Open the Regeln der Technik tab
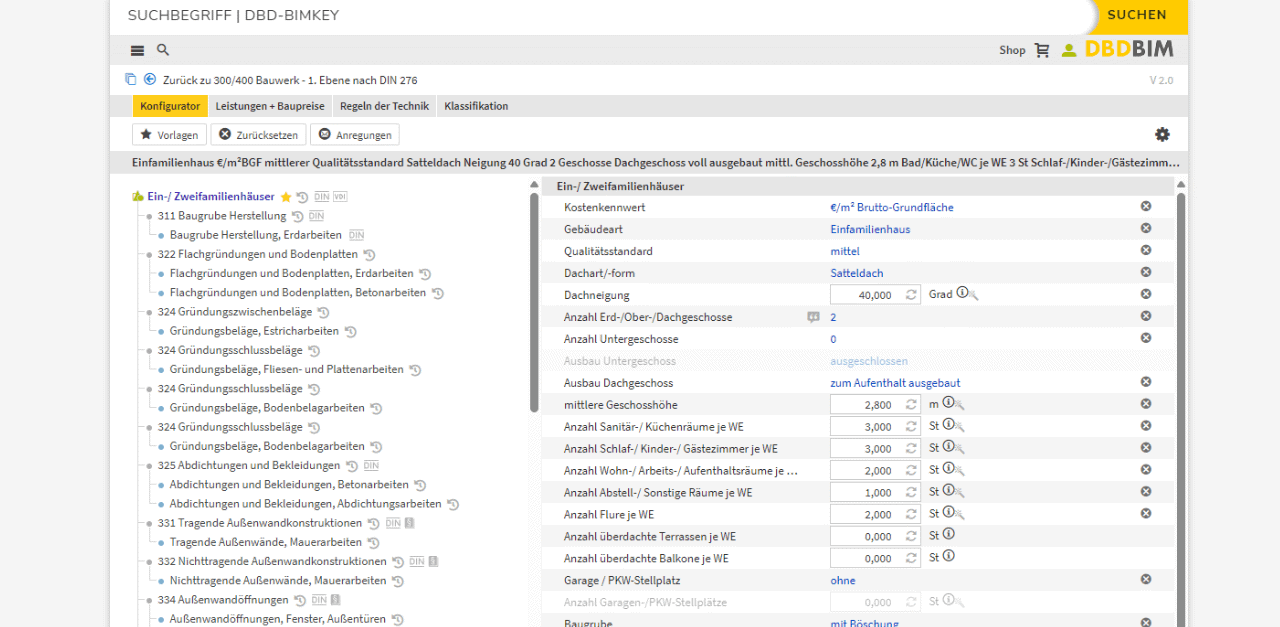 pyautogui.click(x=384, y=106)
